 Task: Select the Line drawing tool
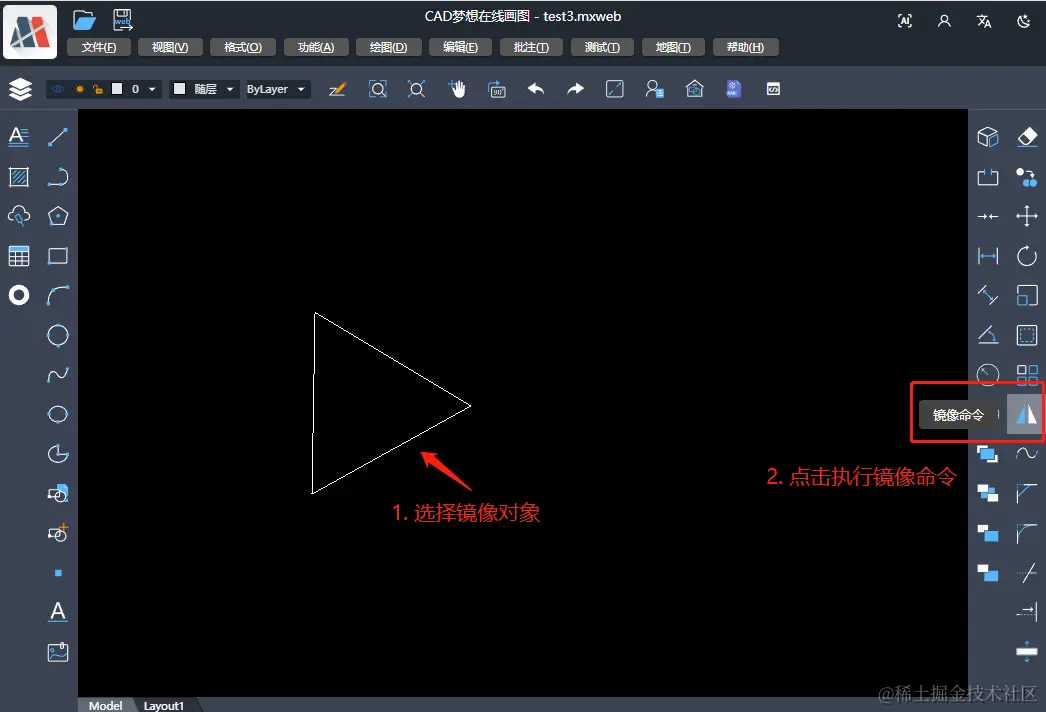pos(58,137)
